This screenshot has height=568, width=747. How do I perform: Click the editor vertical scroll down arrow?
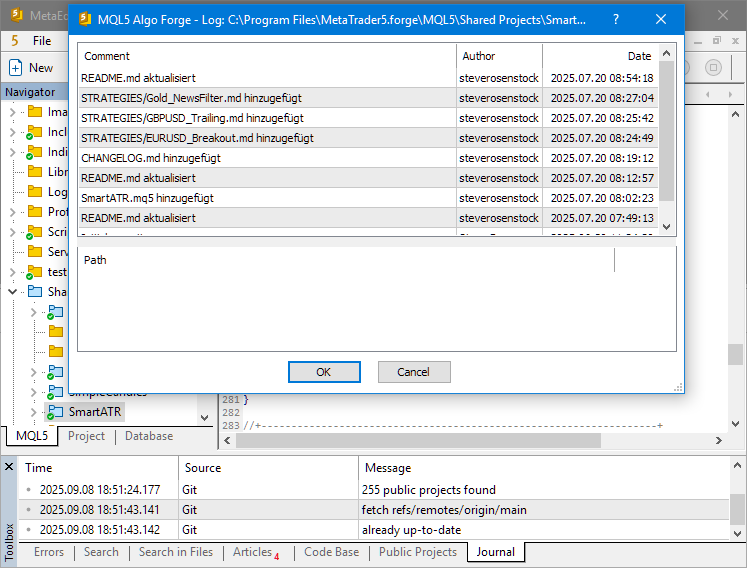pyautogui.click(x=735, y=424)
